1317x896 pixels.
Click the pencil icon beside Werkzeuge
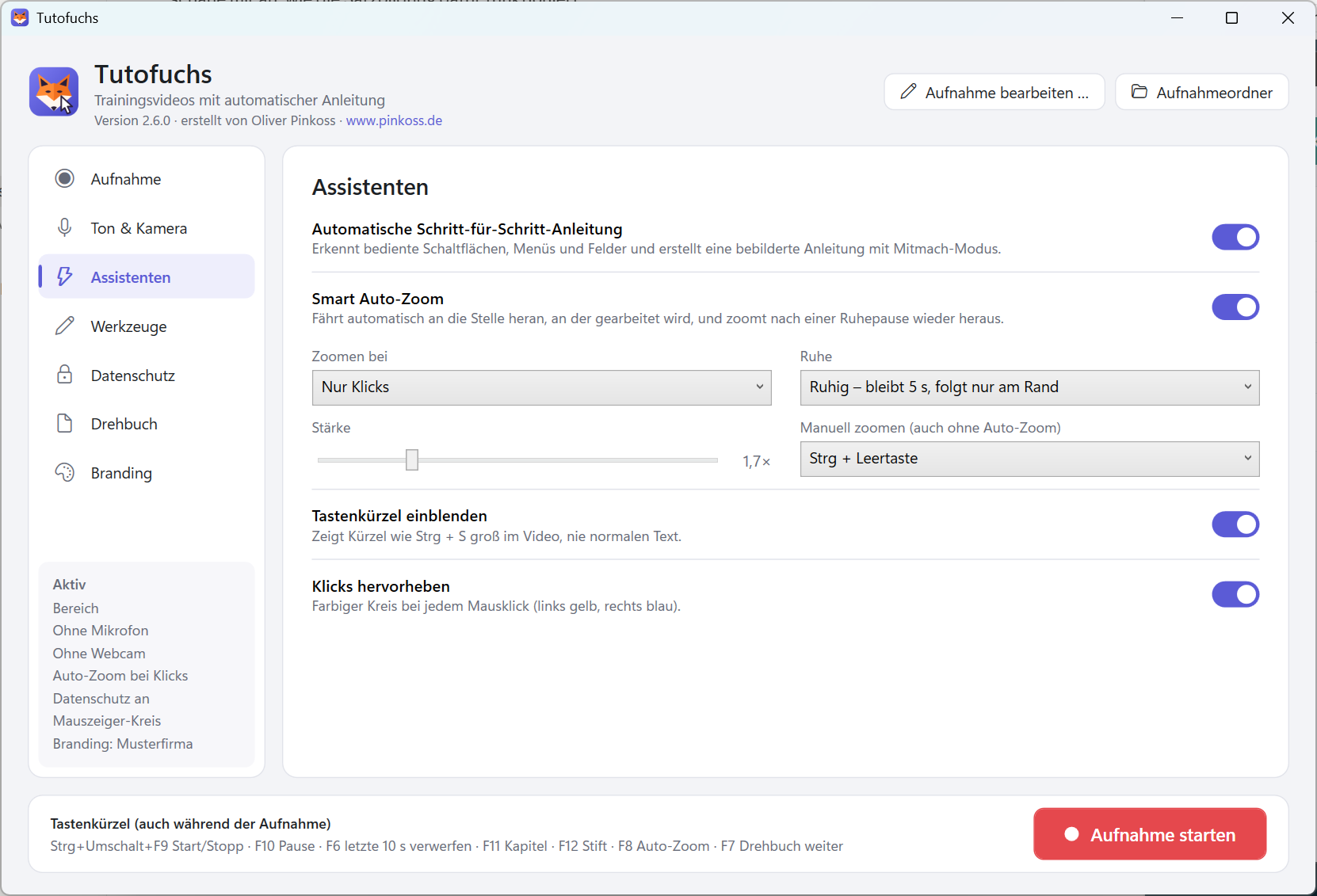(x=65, y=326)
